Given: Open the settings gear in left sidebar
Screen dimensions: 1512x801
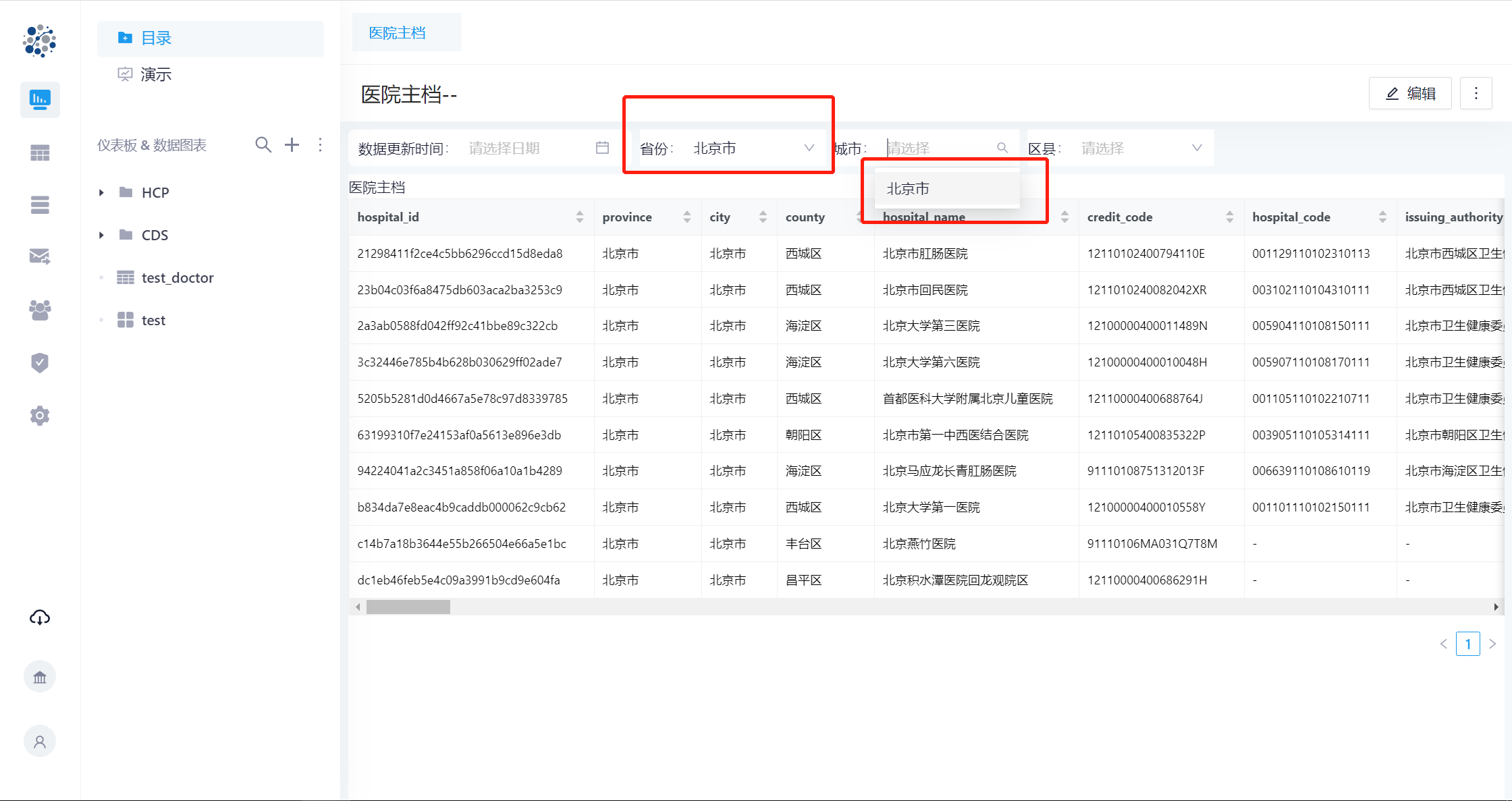Looking at the screenshot, I should click(40, 415).
